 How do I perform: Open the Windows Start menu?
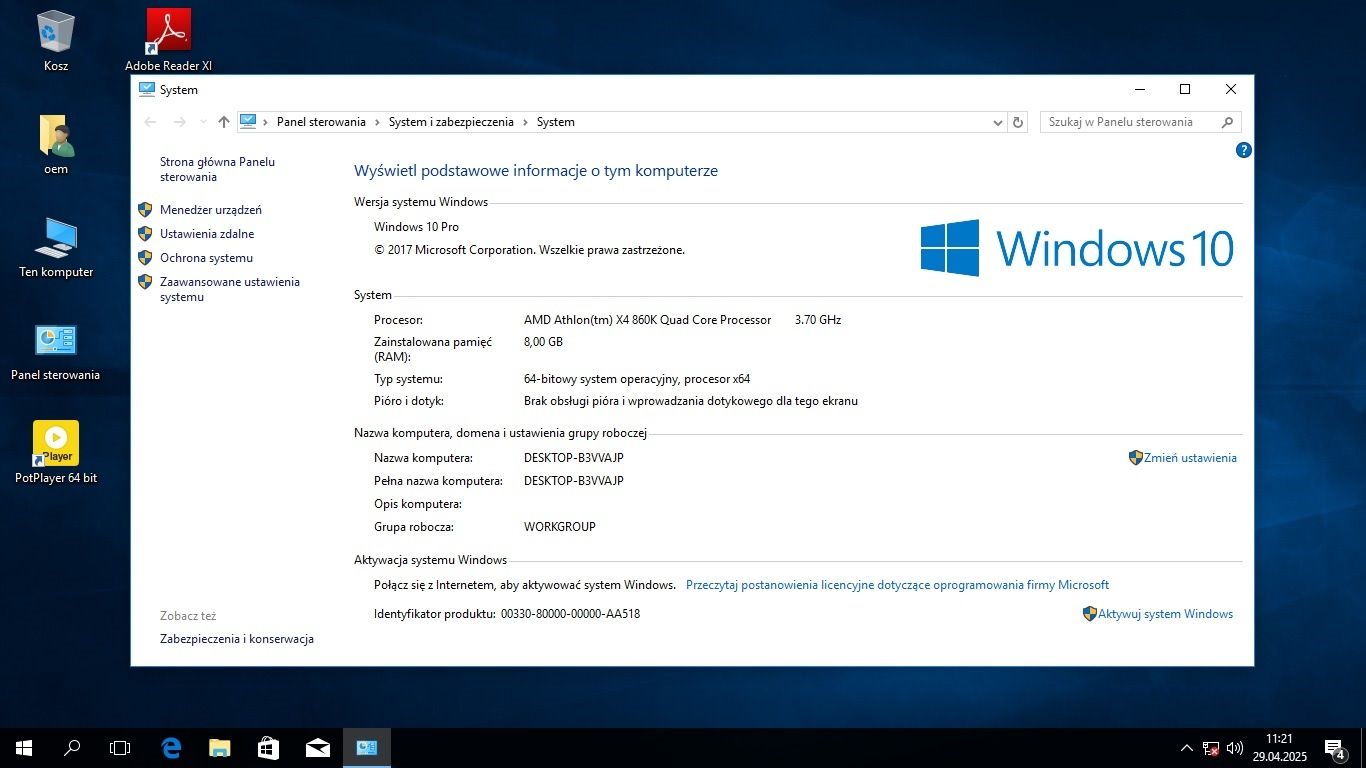(24, 747)
